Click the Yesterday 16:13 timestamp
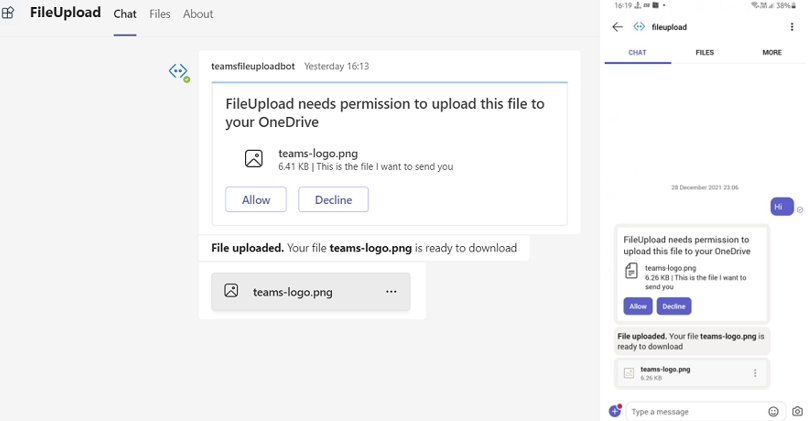The image size is (809, 421). tap(336, 66)
